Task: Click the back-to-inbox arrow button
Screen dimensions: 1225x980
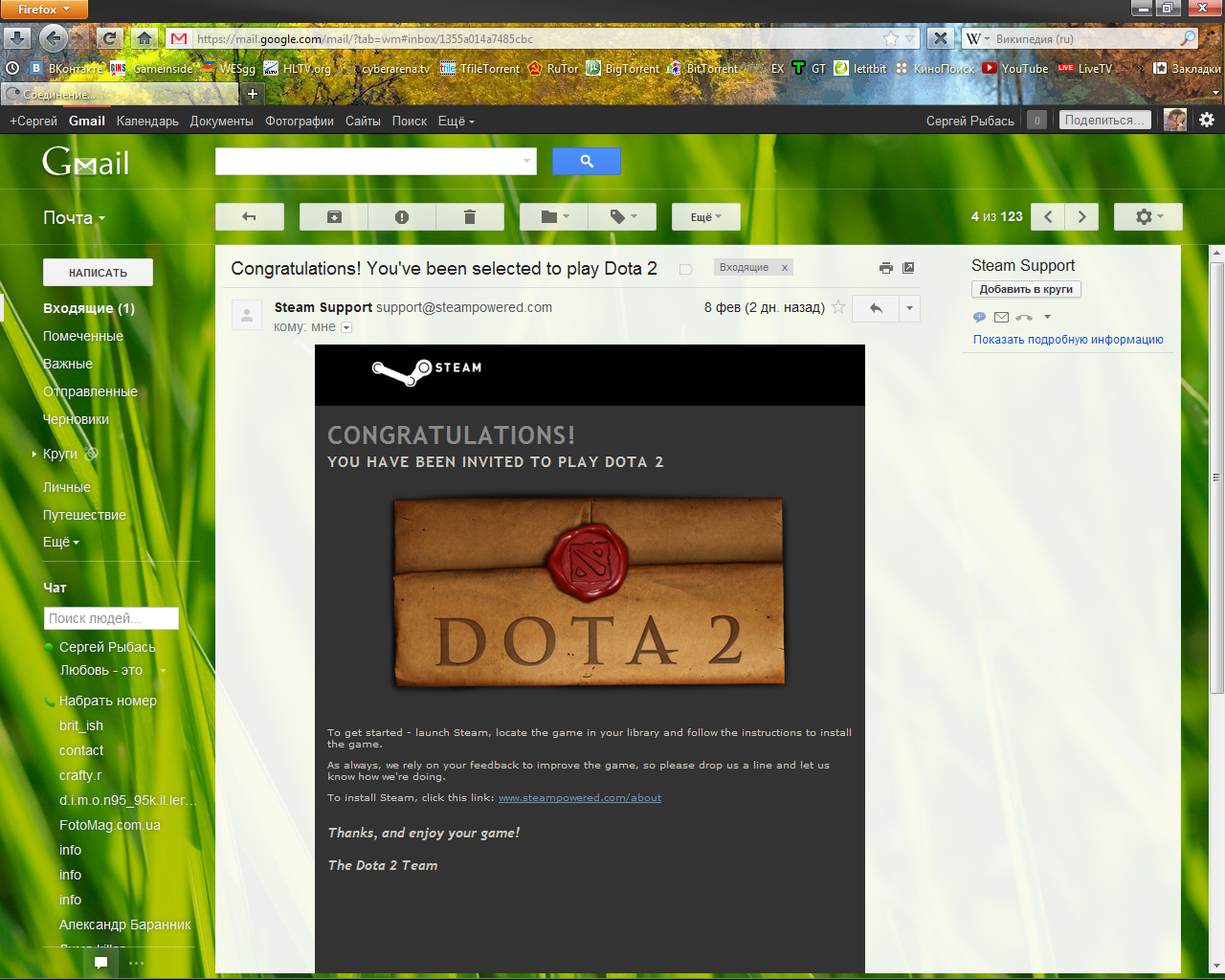Action: pyautogui.click(x=250, y=217)
